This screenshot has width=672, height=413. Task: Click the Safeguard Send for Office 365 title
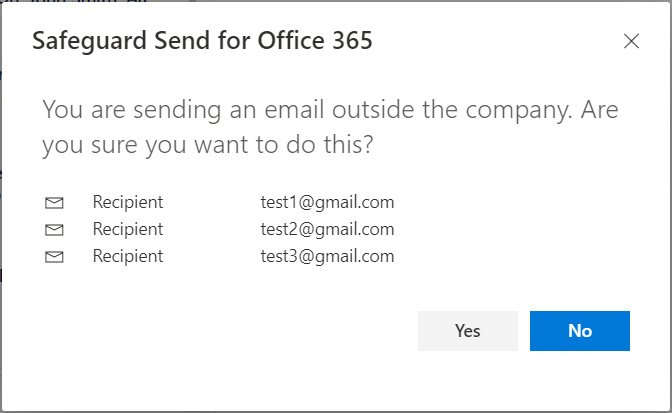coord(203,41)
